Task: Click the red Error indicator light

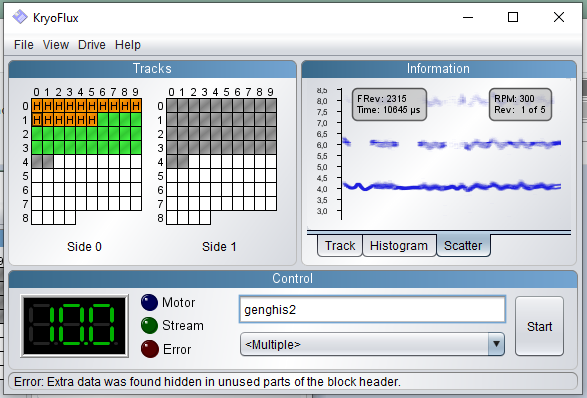Action: click(149, 349)
